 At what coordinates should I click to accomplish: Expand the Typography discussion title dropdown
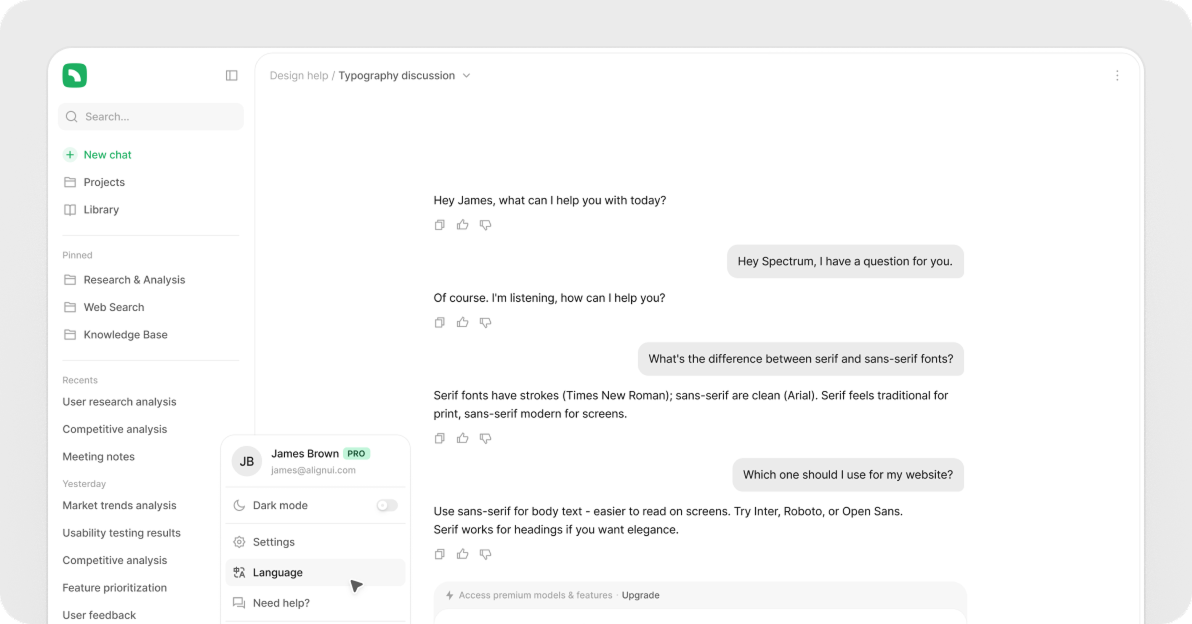coord(466,76)
